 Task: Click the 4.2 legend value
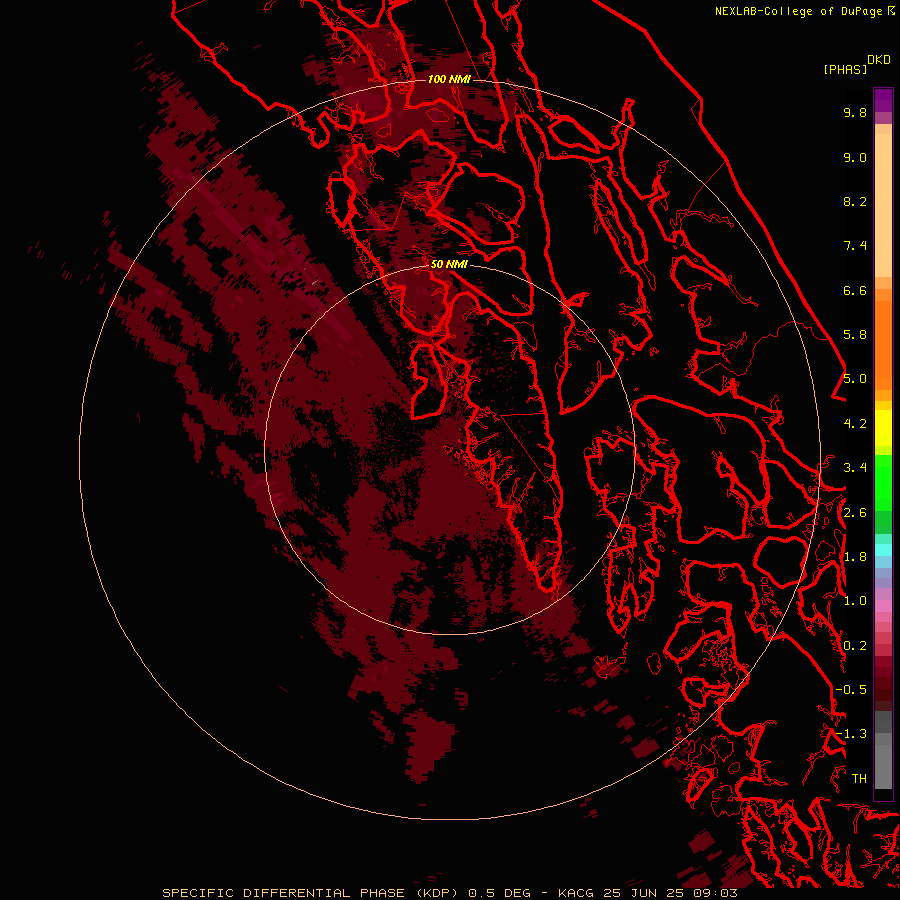coord(855,424)
